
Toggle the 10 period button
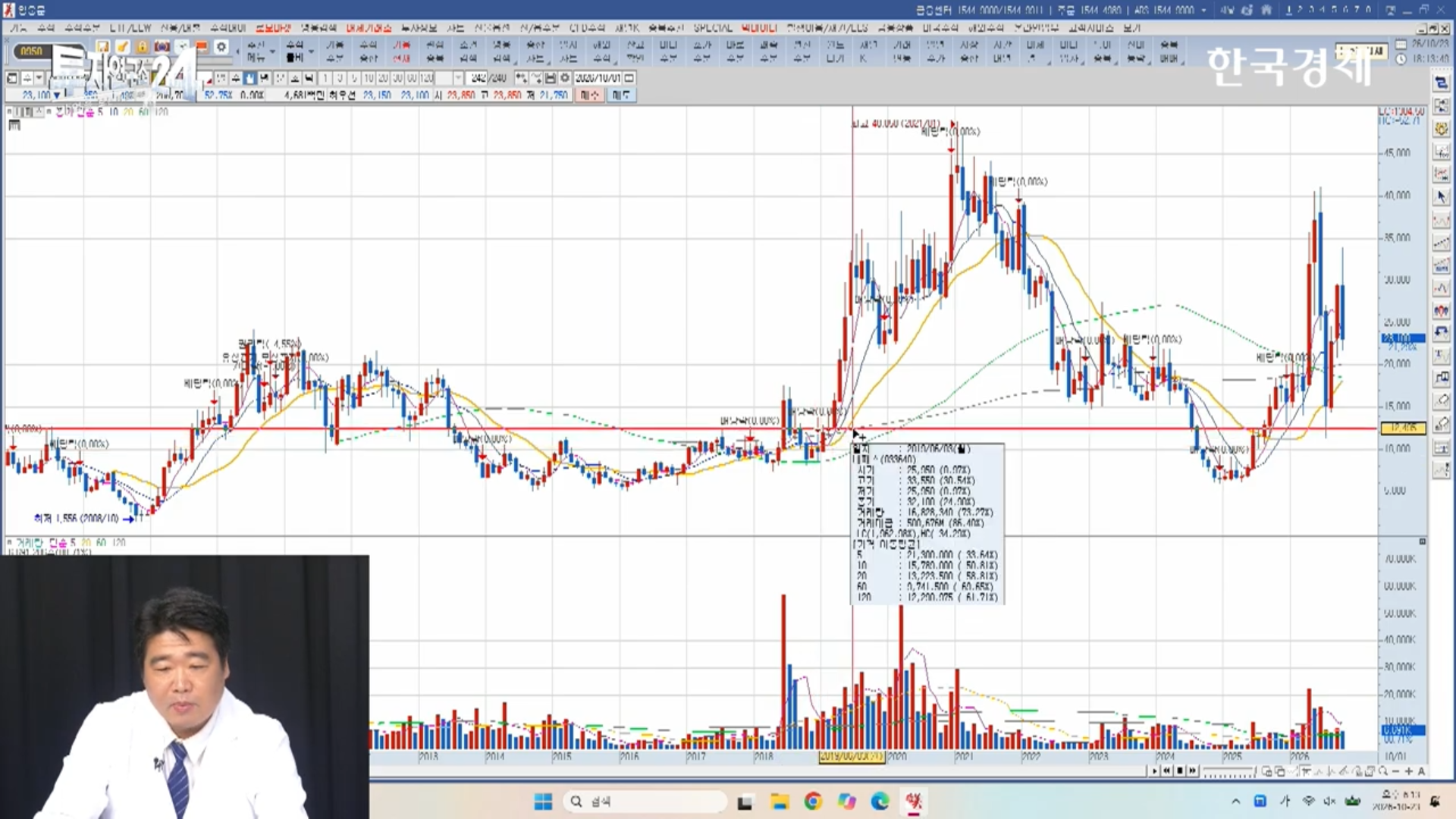point(369,77)
